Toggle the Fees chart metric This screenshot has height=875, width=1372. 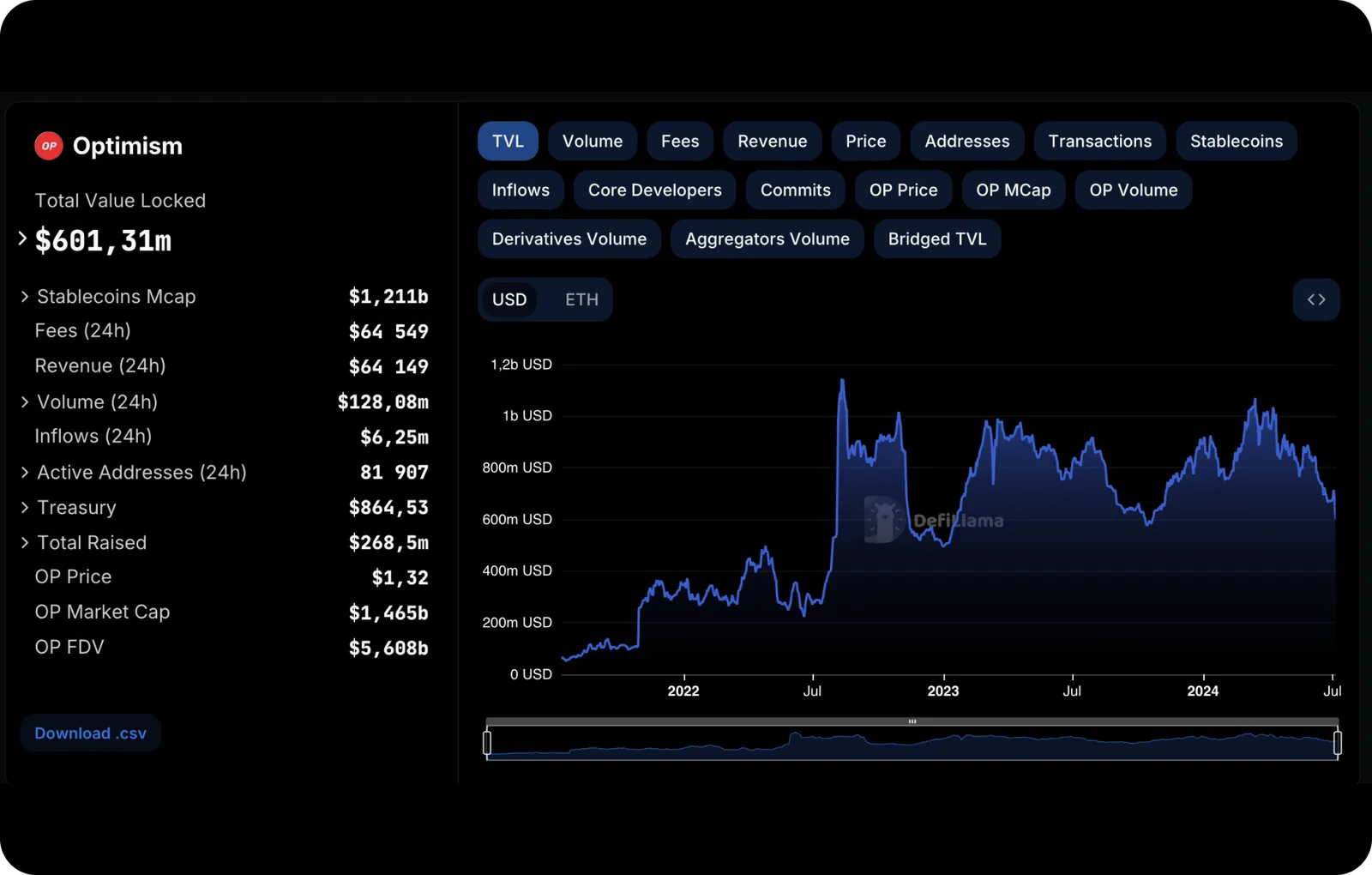(x=680, y=141)
